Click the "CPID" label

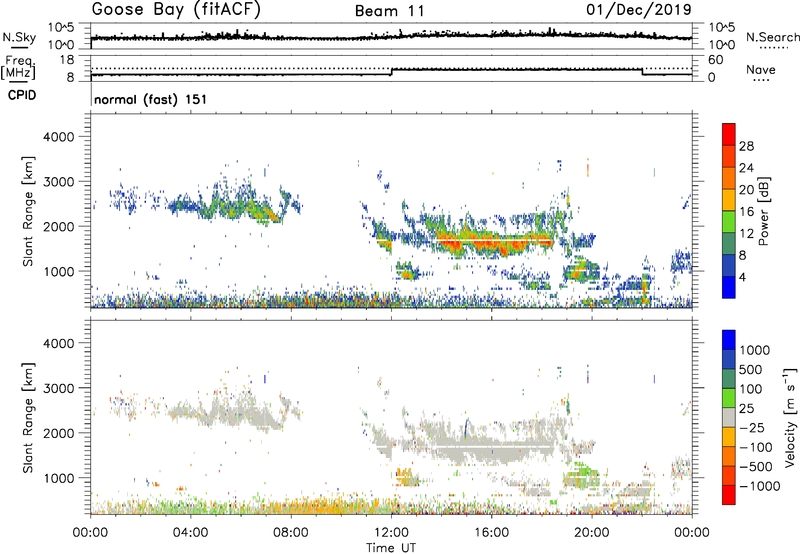22,95
